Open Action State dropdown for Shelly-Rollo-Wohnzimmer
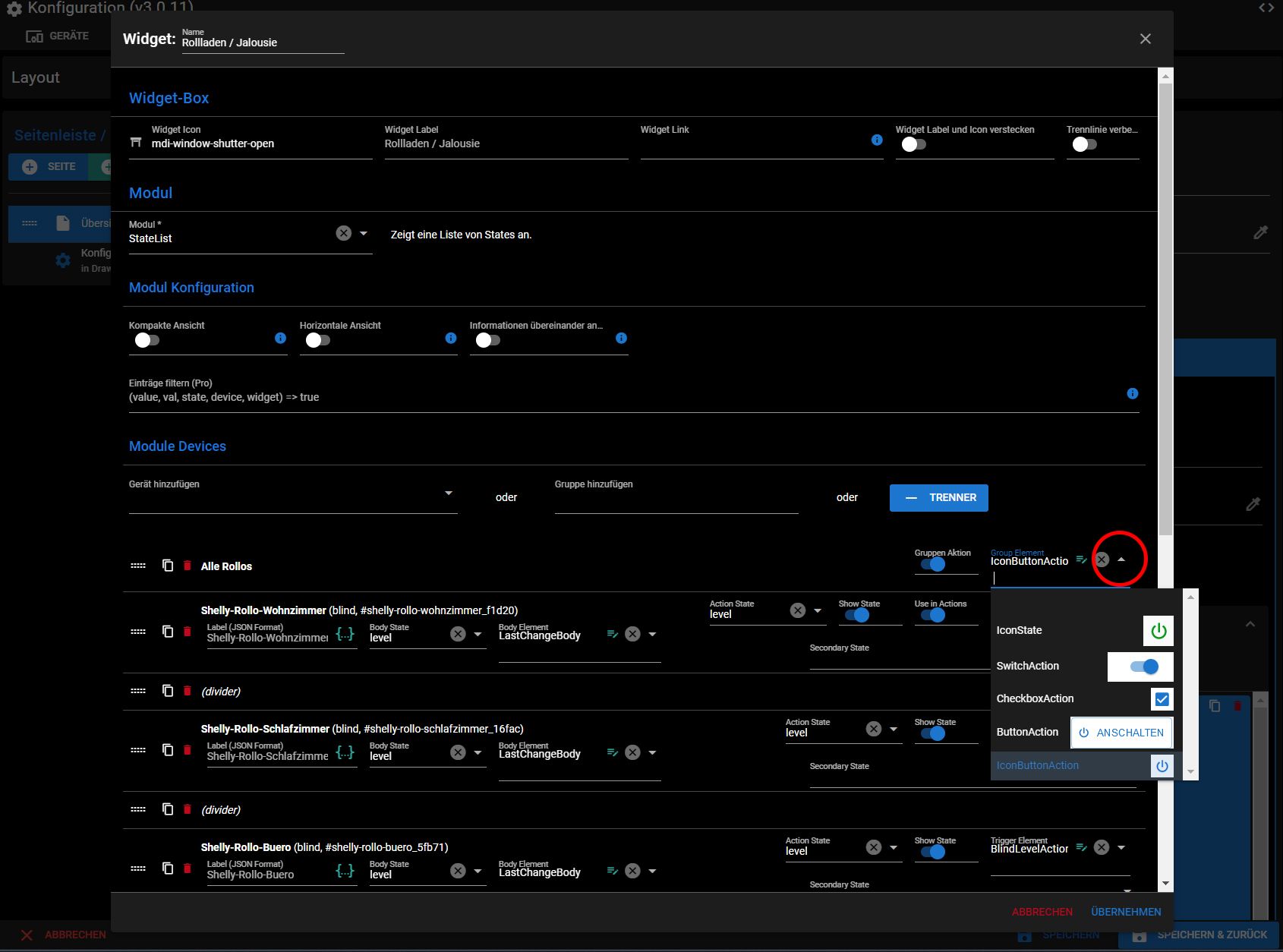Viewport: 1283px width, 952px height. click(x=818, y=610)
